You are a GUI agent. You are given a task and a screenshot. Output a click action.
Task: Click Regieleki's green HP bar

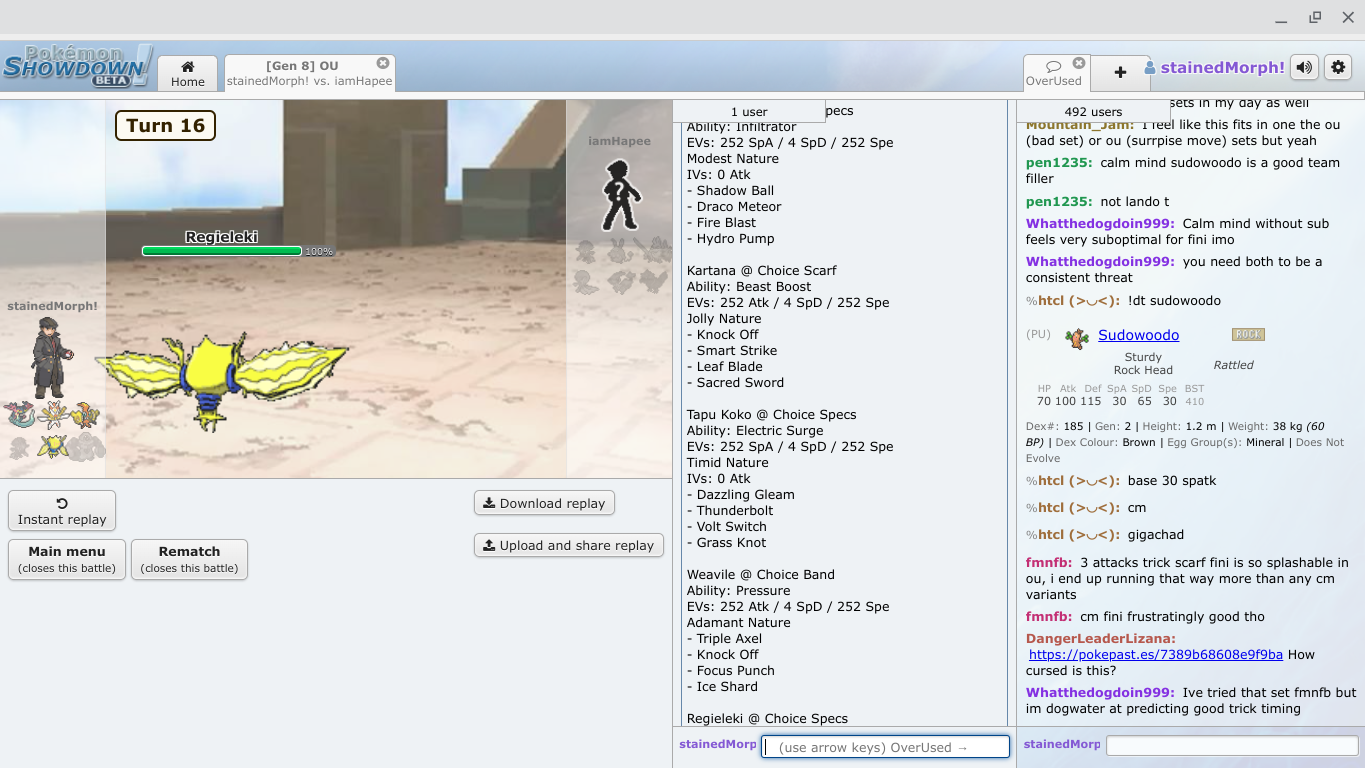[222, 251]
